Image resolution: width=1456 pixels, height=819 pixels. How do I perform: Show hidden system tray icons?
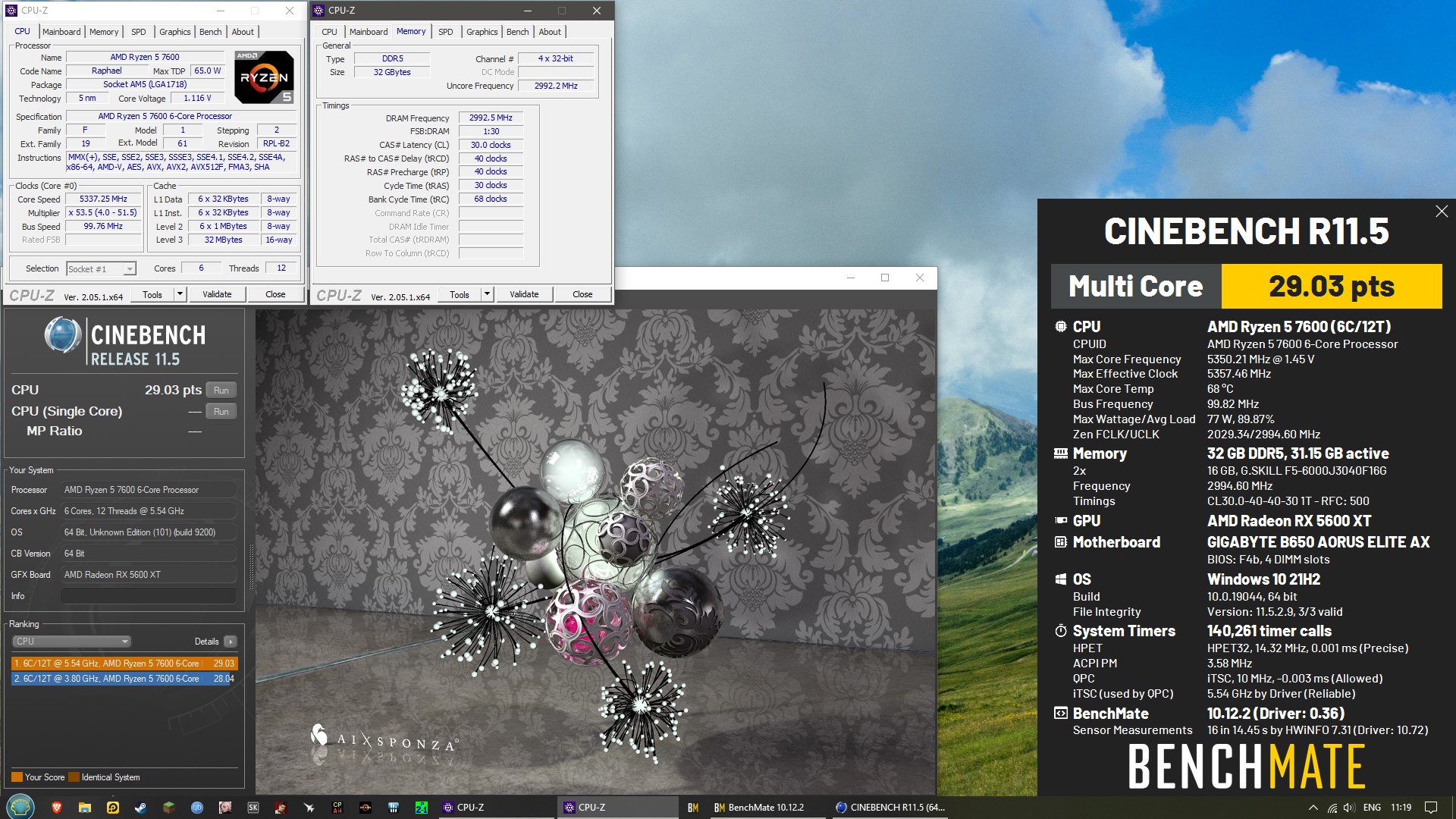pos(1313,808)
